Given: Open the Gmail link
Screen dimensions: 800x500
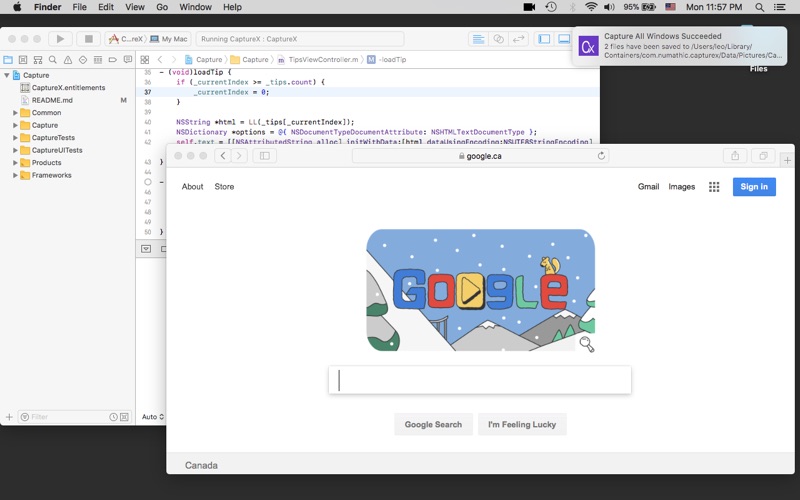Looking at the screenshot, I should pos(648,187).
